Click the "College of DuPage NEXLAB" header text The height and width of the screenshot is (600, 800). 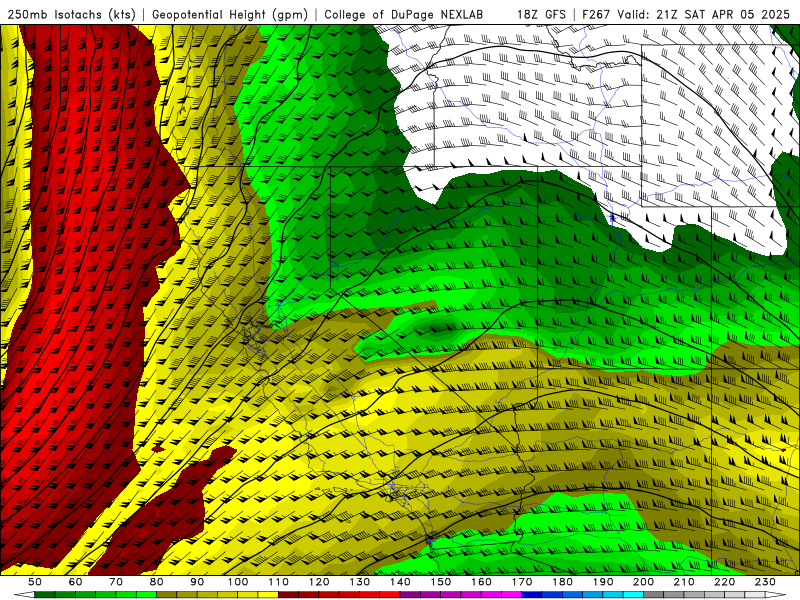(403, 14)
